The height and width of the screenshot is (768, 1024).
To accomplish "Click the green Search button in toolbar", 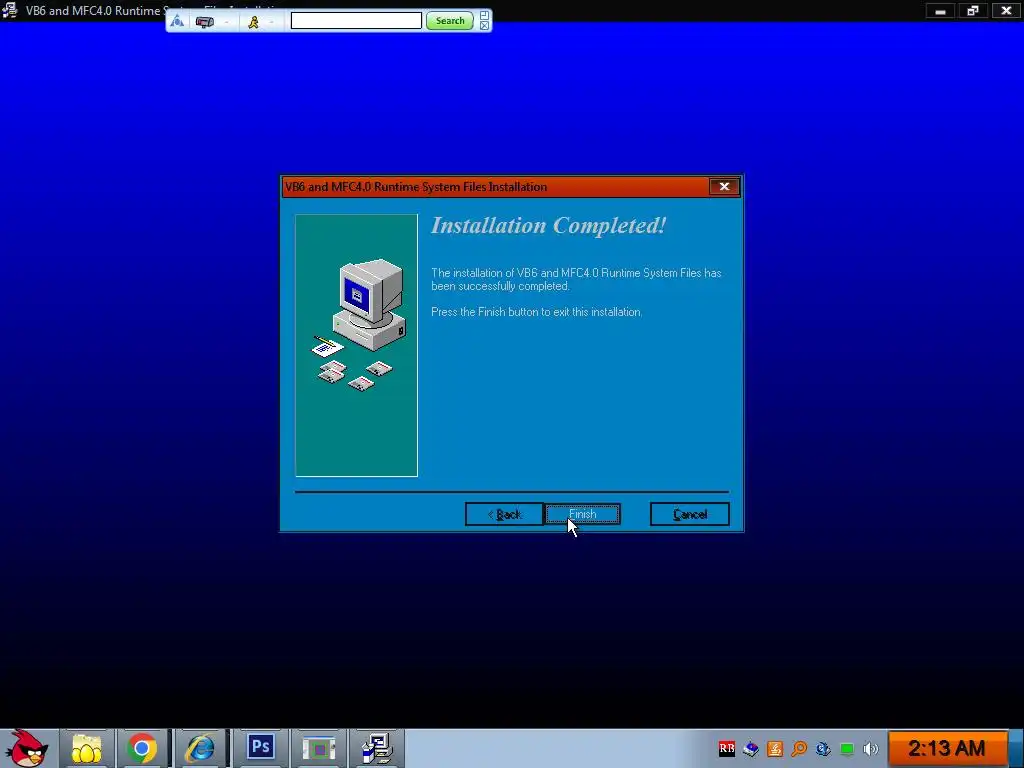I will (450, 21).
